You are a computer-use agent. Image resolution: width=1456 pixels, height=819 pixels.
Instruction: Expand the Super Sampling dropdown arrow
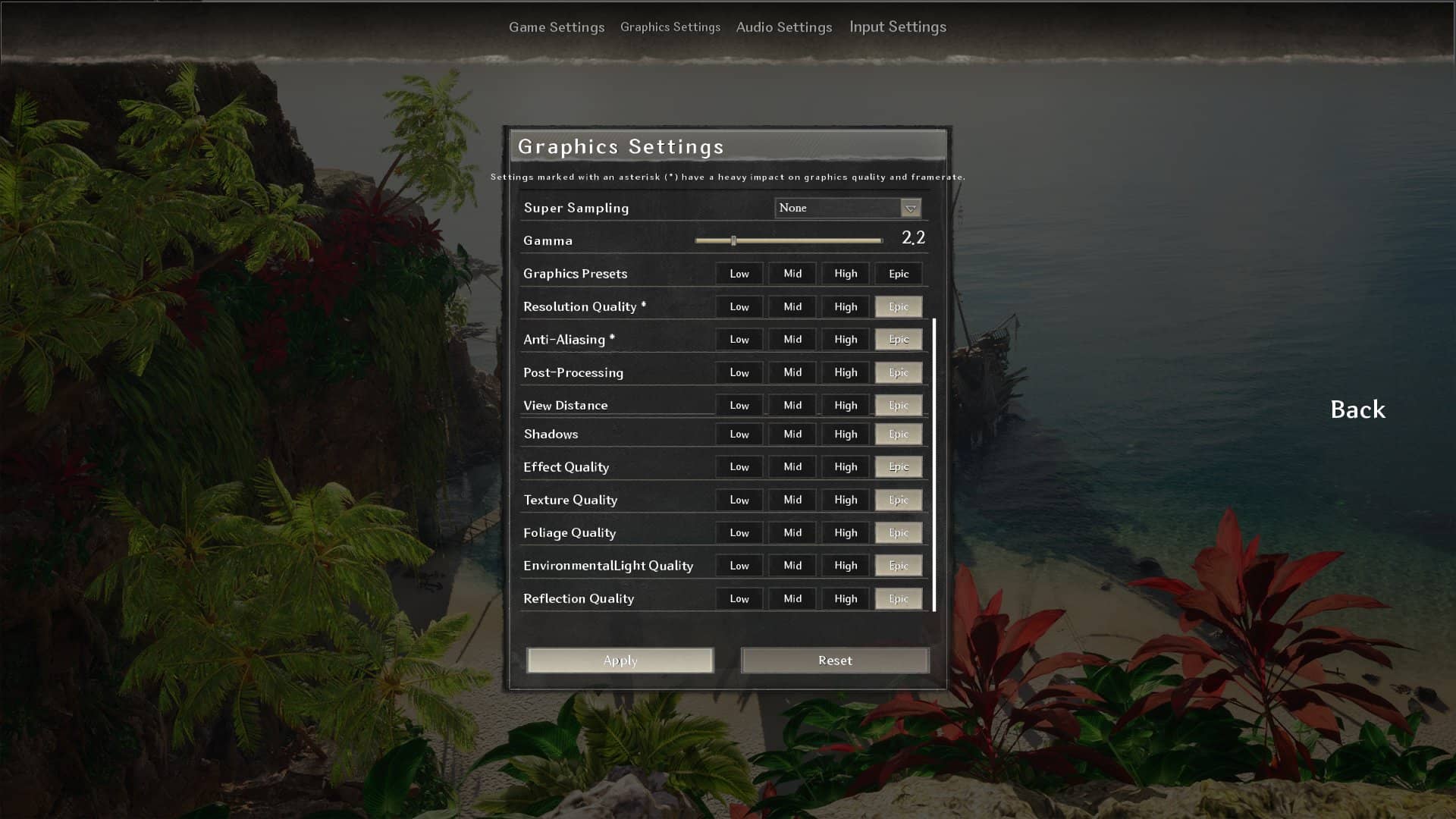pos(910,208)
